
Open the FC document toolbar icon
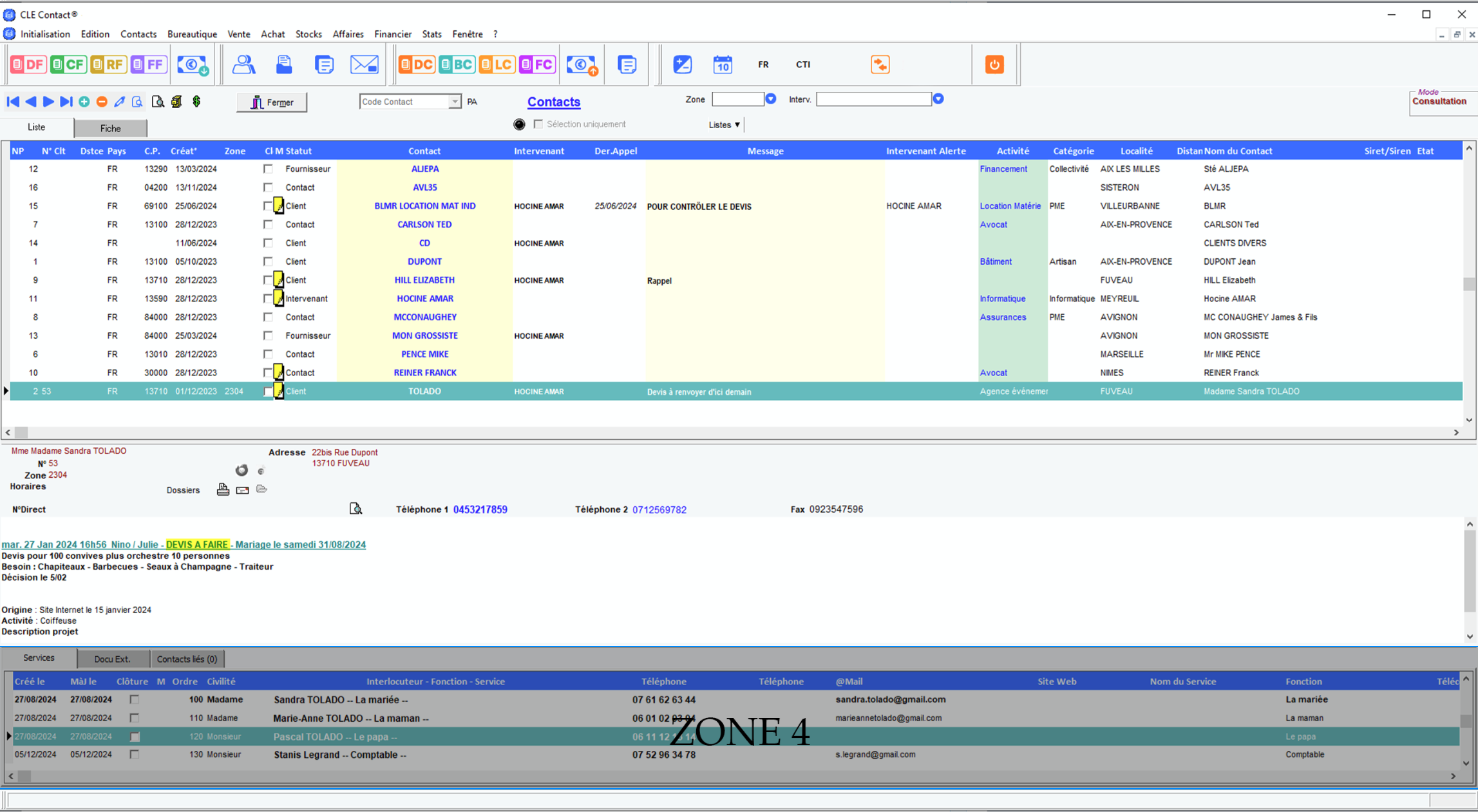pyautogui.click(x=537, y=64)
